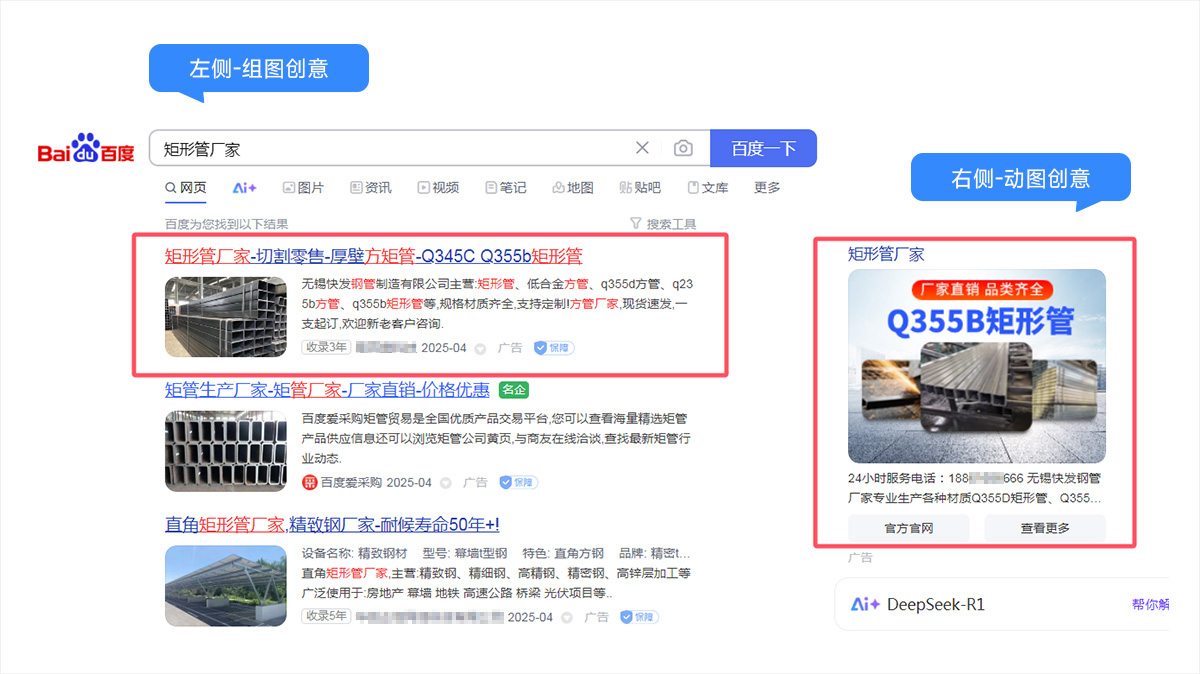1200x674 pixels.
Task: Select the 网页 tab
Action: (x=187, y=188)
